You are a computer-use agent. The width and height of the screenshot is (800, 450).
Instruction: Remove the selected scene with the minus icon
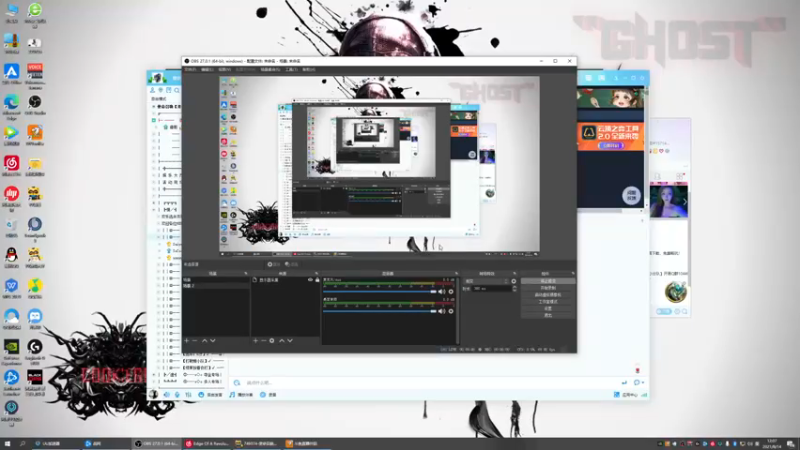194,340
